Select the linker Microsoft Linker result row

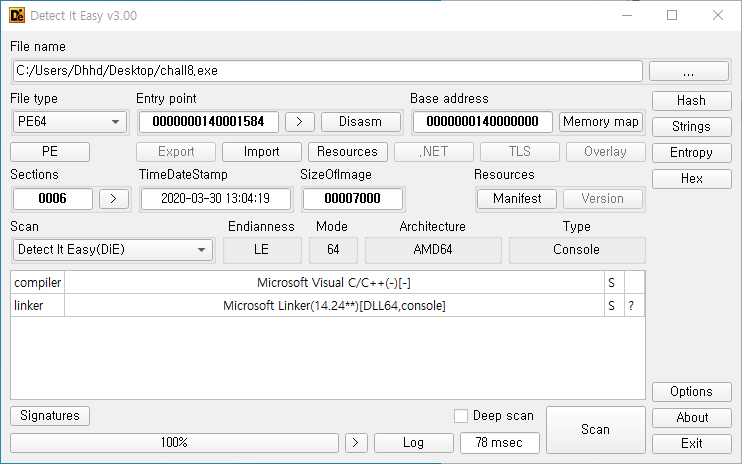click(334, 306)
